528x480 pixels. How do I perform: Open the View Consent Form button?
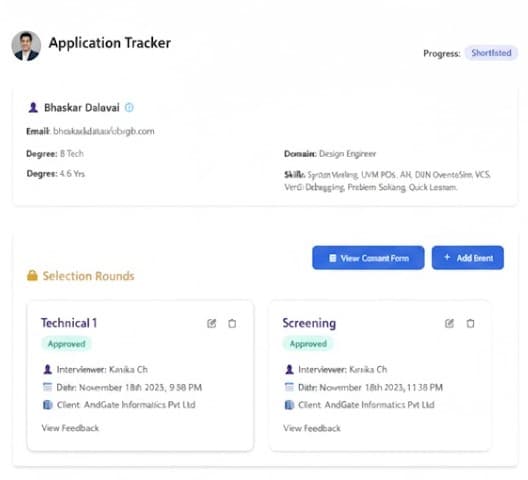point(368,258)
